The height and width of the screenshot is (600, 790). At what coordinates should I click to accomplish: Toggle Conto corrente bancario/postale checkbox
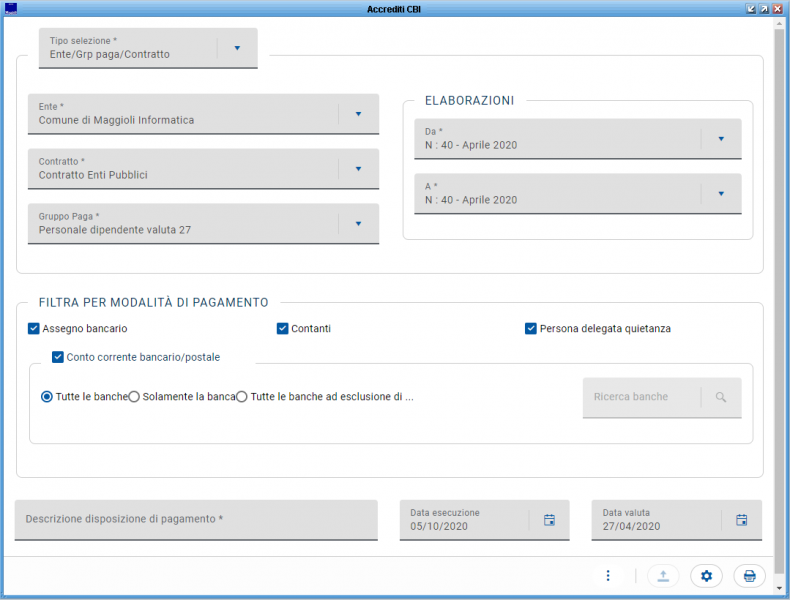click(58, 357)
